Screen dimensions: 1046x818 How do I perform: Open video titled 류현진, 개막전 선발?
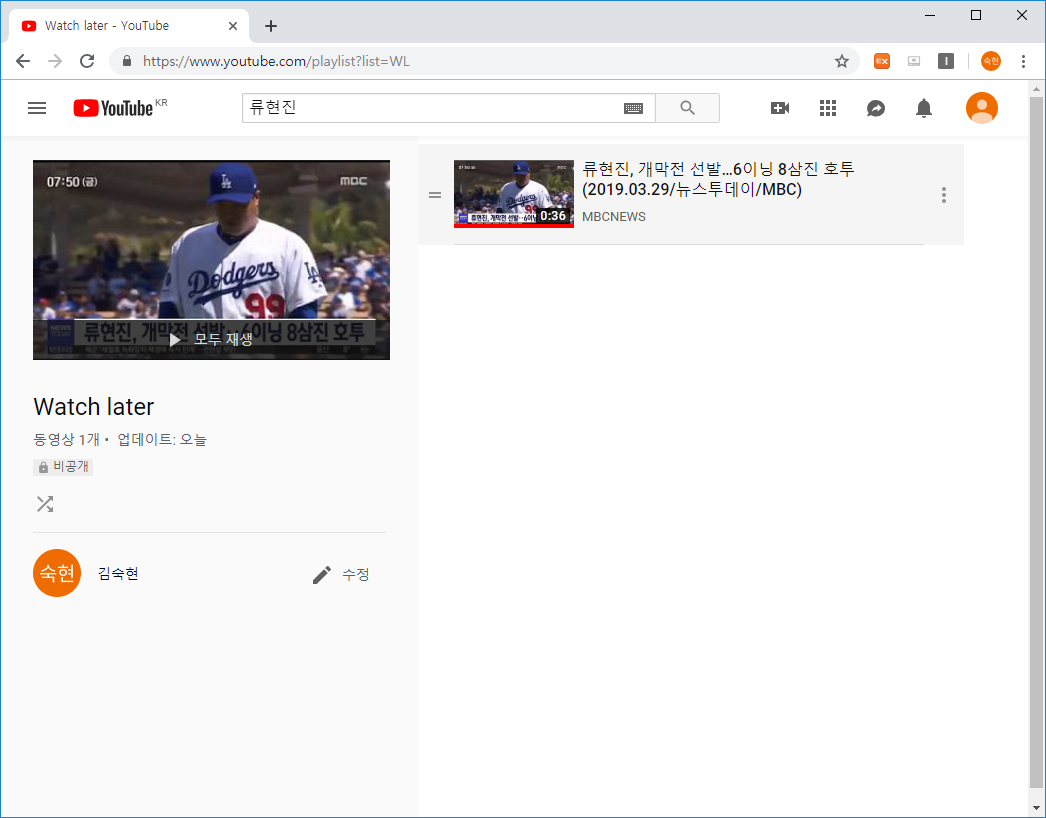click(x=718, y=179)
